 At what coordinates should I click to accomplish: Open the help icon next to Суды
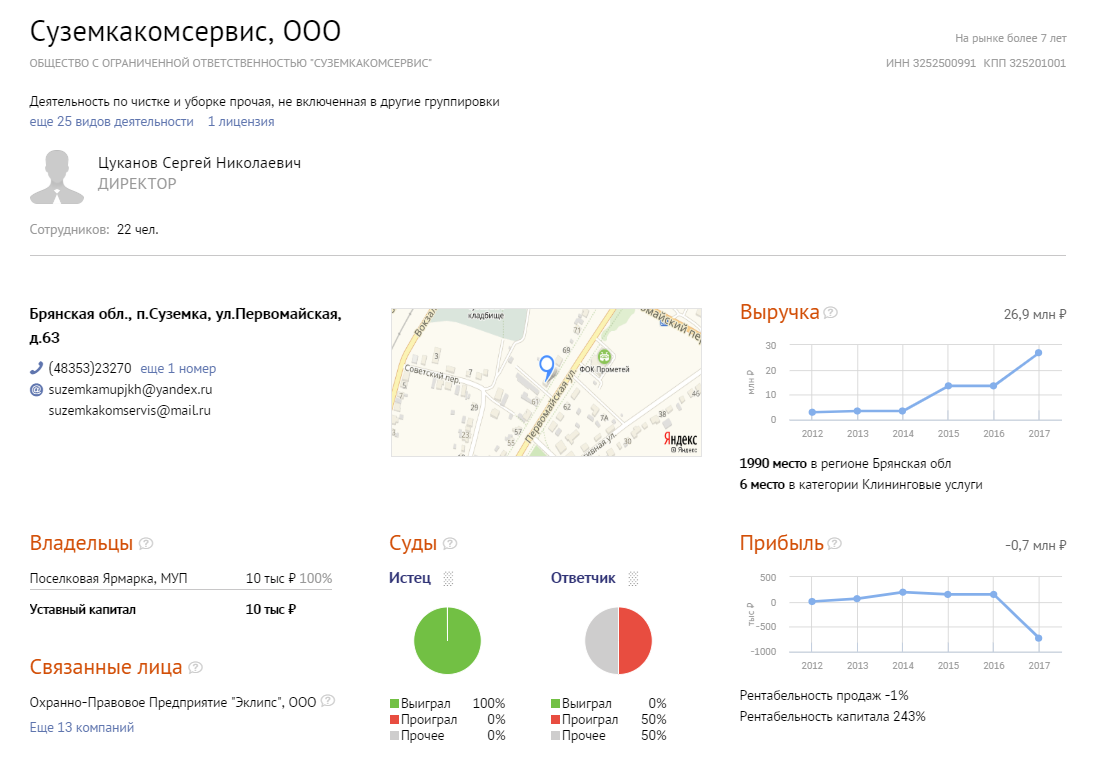click(x=450, y=543)
